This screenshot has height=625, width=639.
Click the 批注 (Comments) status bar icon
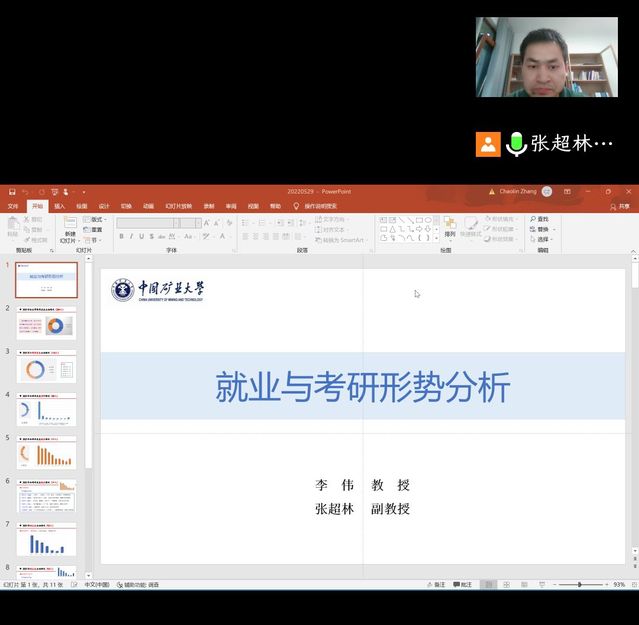462,584
